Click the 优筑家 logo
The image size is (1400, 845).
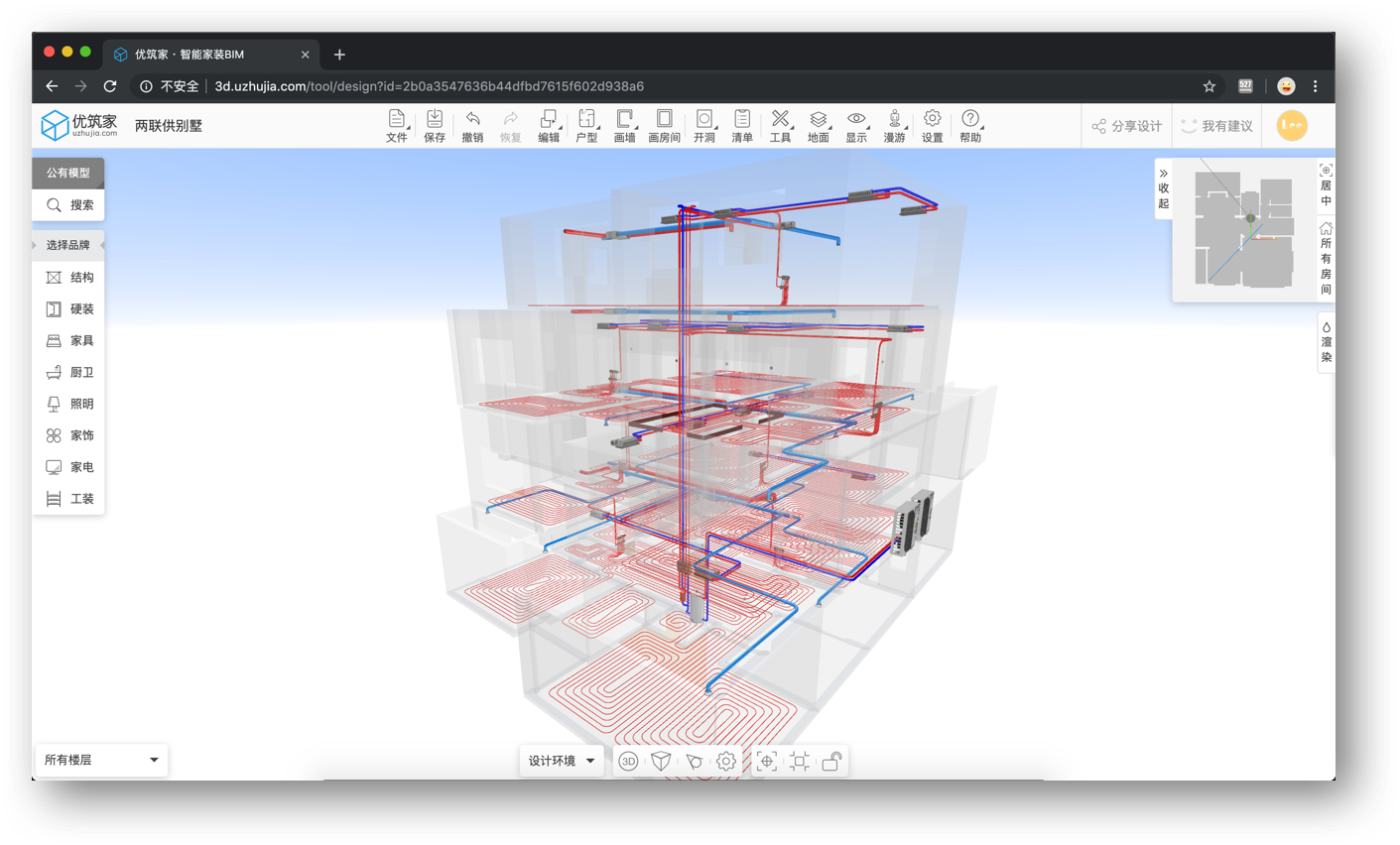79,125
